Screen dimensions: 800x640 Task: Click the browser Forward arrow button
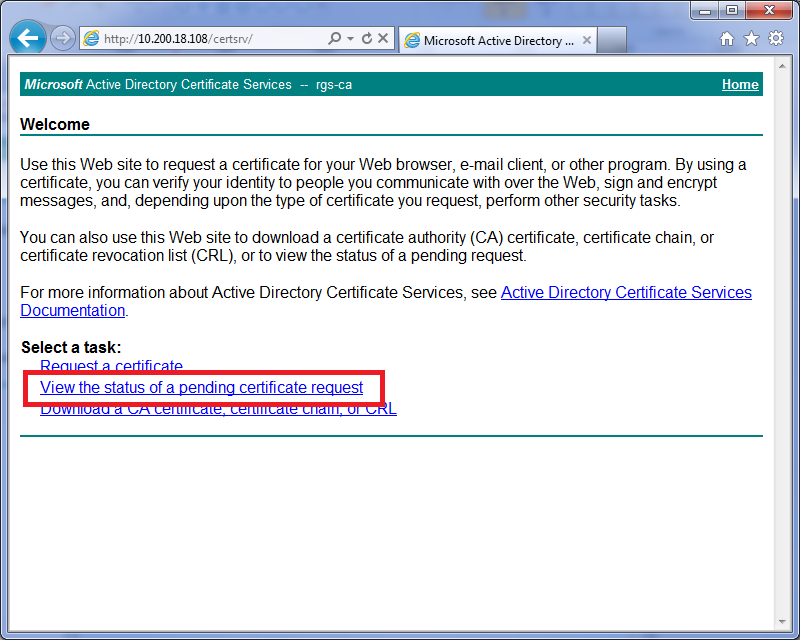click(63, 38)
